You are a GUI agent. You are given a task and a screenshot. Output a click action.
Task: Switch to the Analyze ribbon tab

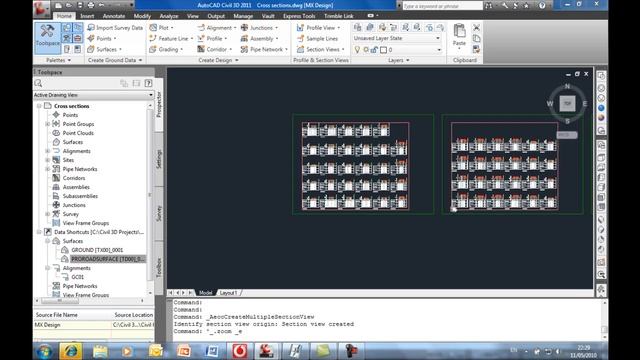click(x=169, y=16)
